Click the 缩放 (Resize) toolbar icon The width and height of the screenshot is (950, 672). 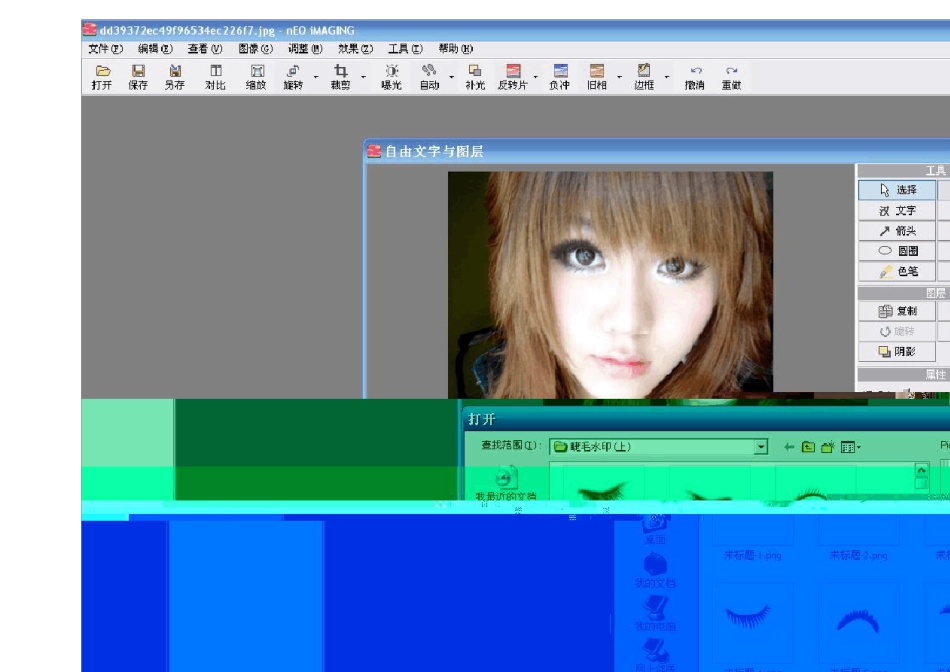(x=256, y=77)
